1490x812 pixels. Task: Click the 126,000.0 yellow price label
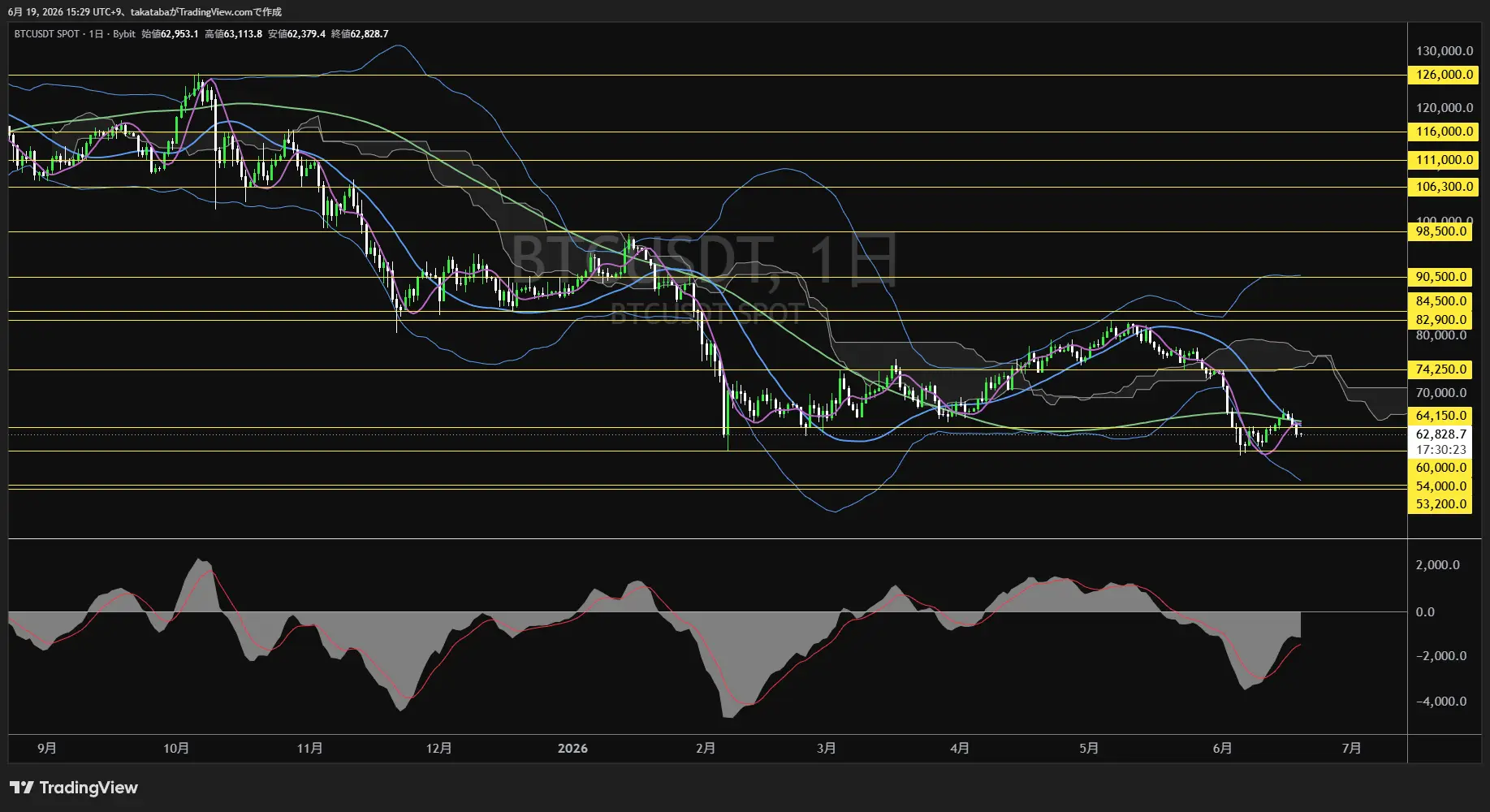tap(1445, 75)
